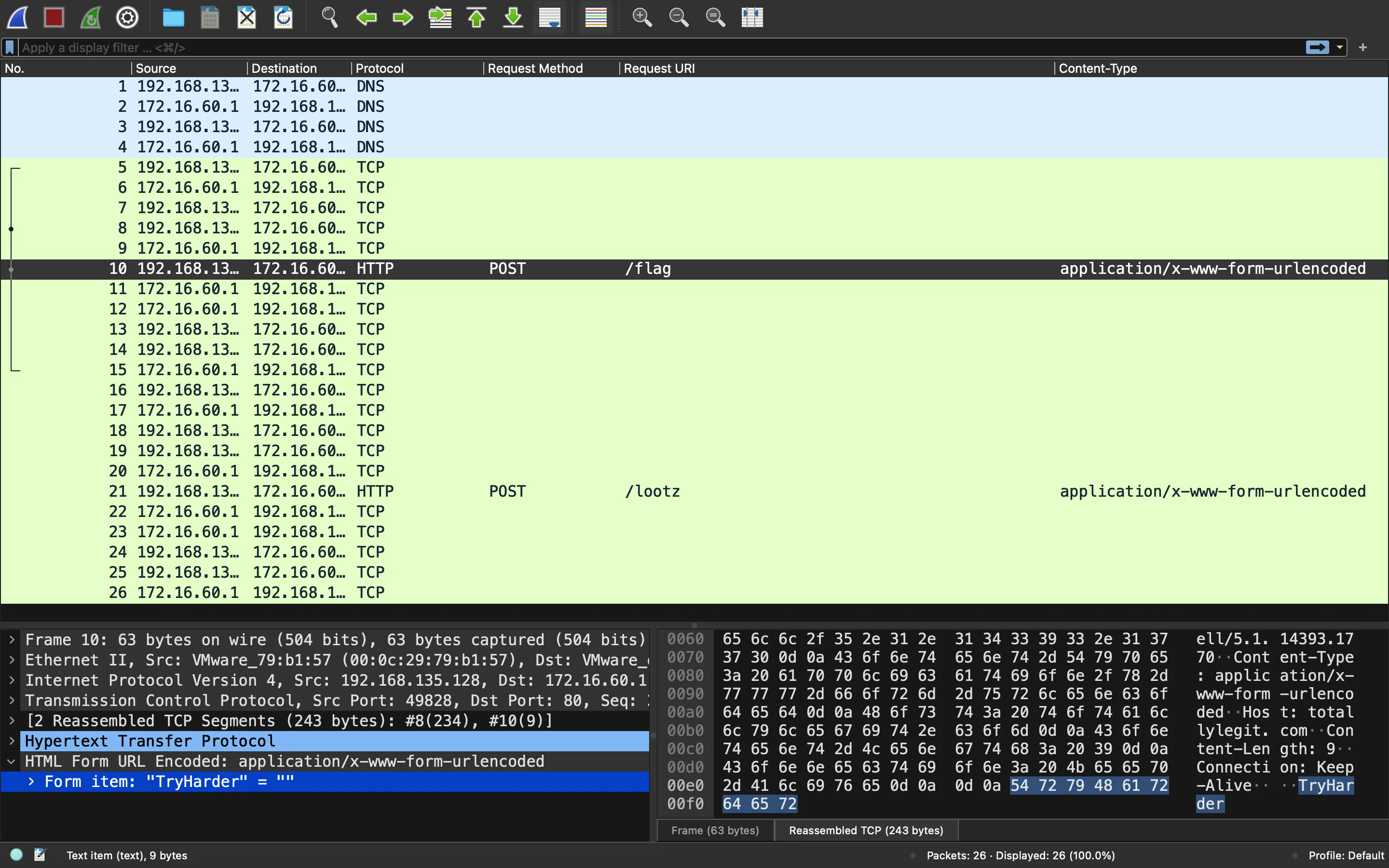Expand the Hypertext Transfer Protocol row
1389x868 pixels.
point(12,741)
